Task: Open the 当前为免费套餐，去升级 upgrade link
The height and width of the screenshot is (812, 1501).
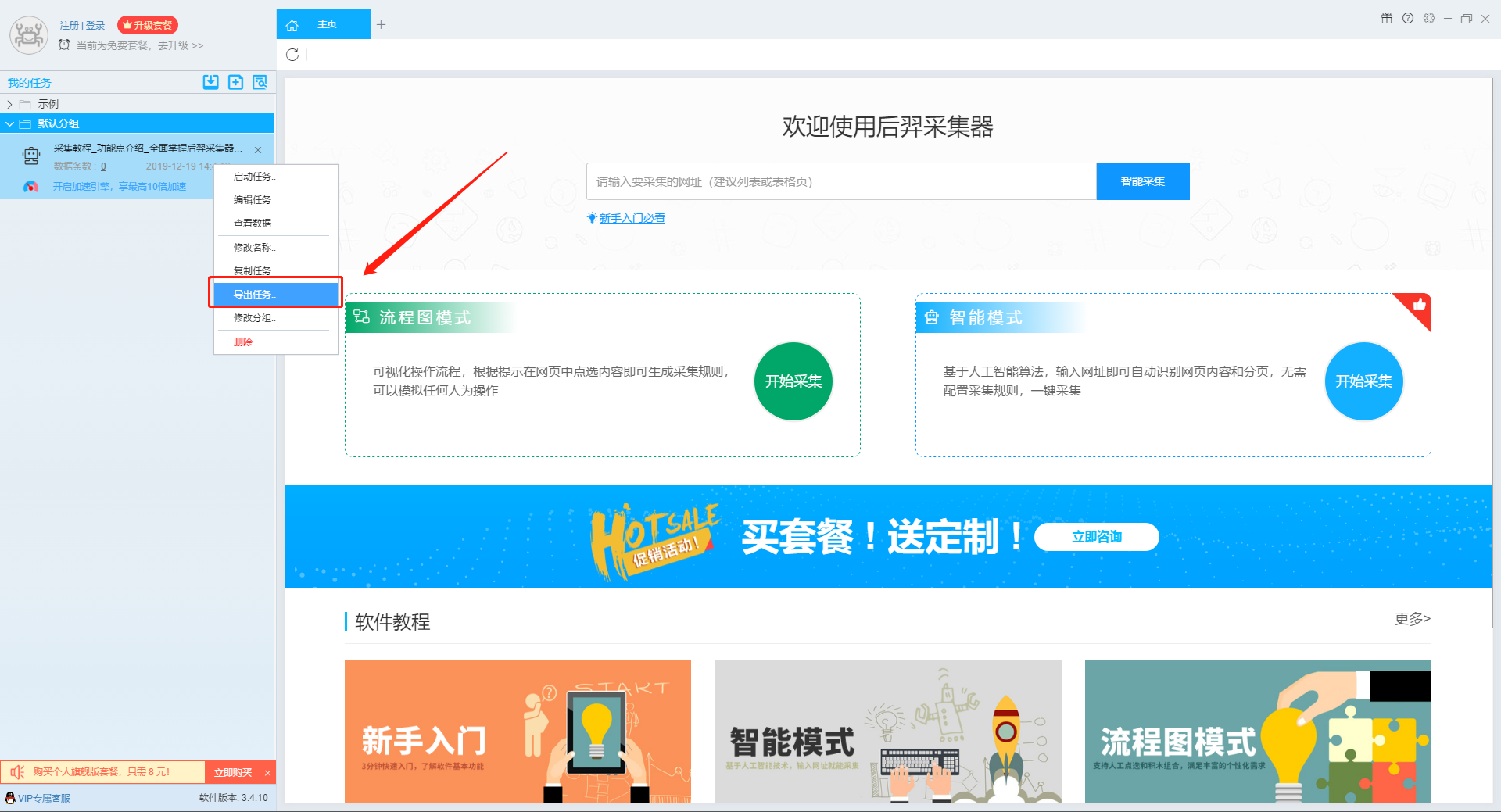Action: pyautogui.click(x=140, y=45)
